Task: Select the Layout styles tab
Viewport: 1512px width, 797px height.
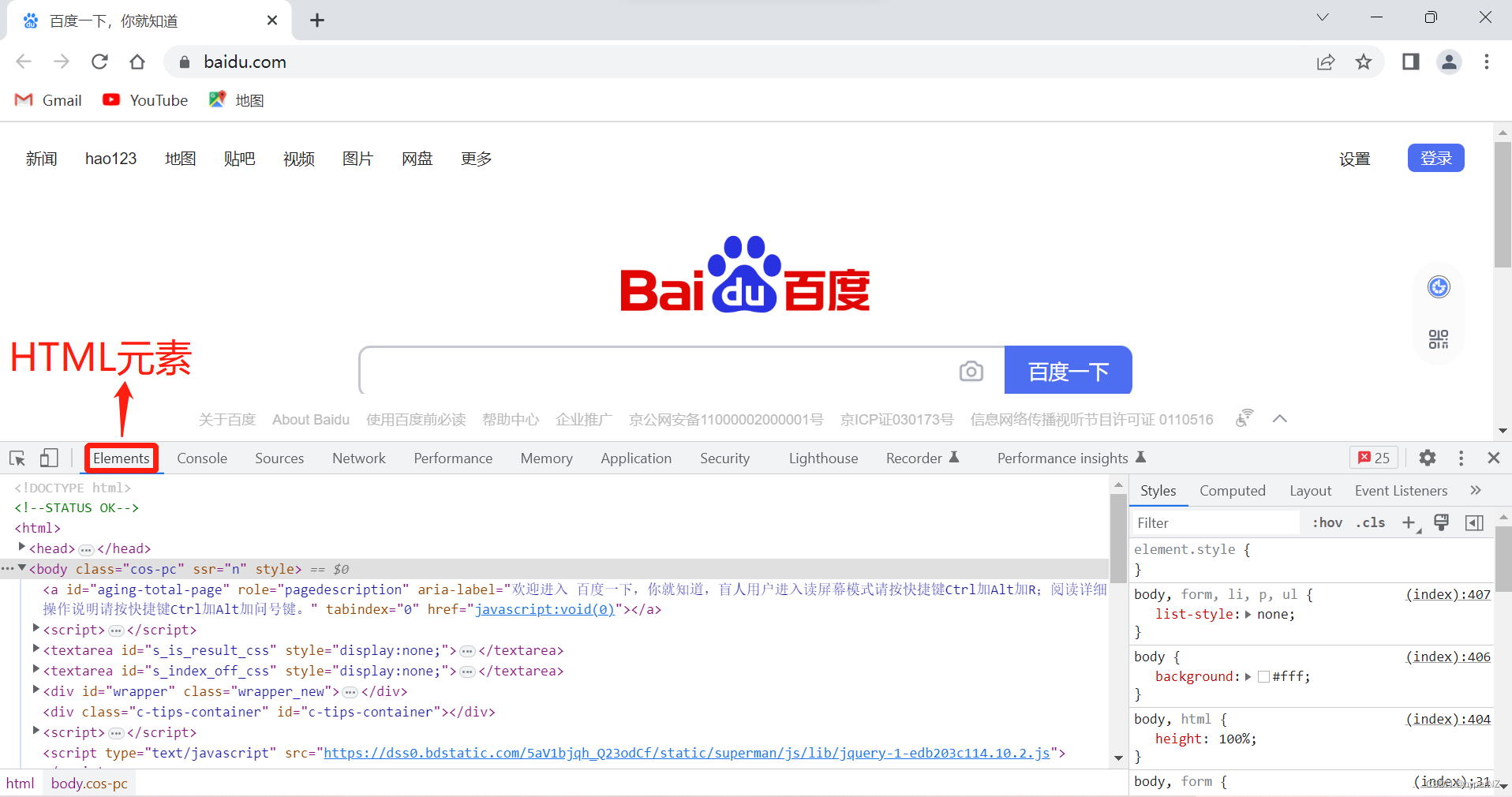Action: 1310,491
